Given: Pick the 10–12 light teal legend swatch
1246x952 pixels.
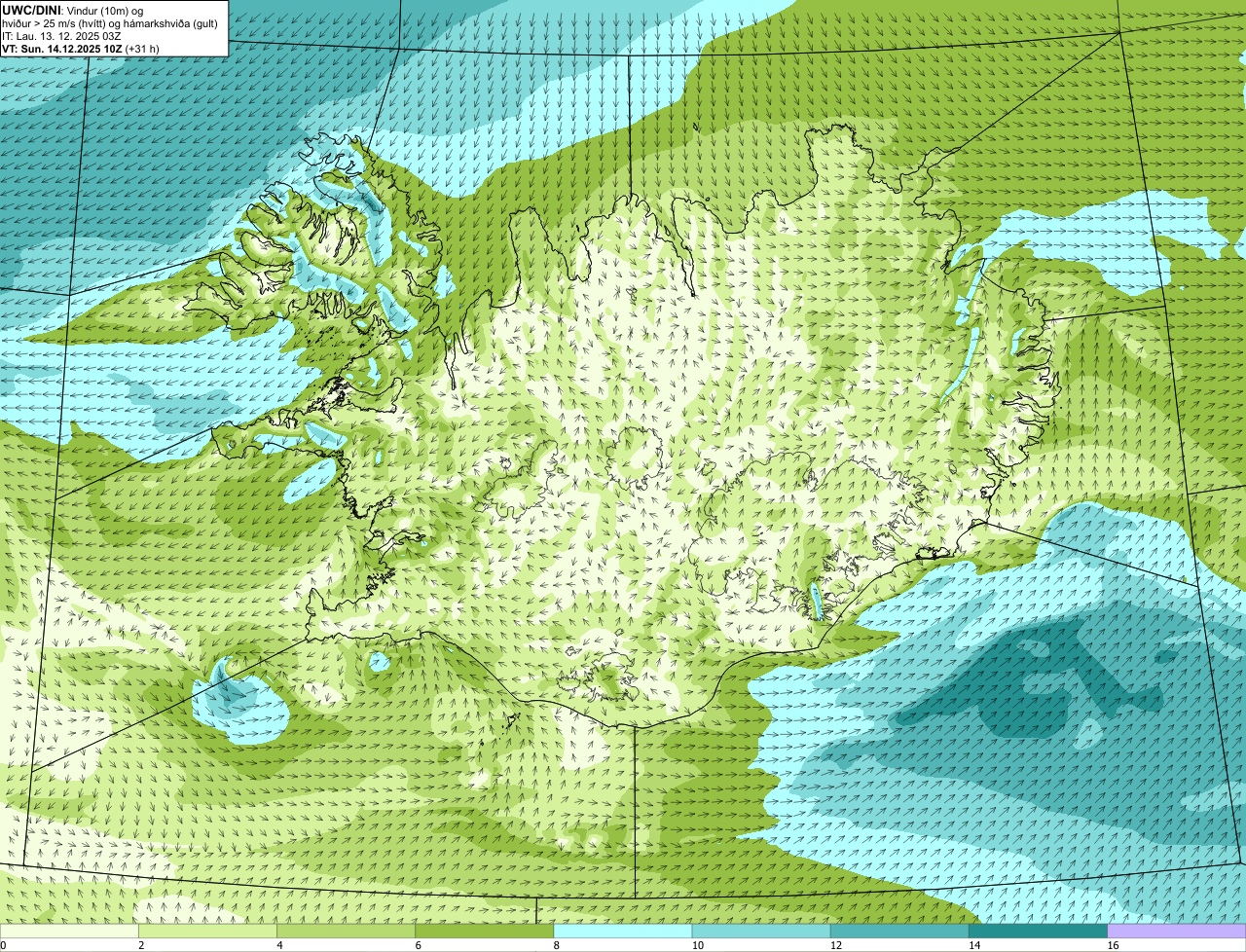Looking at the screenshot, I should click(x=761, y=932).
